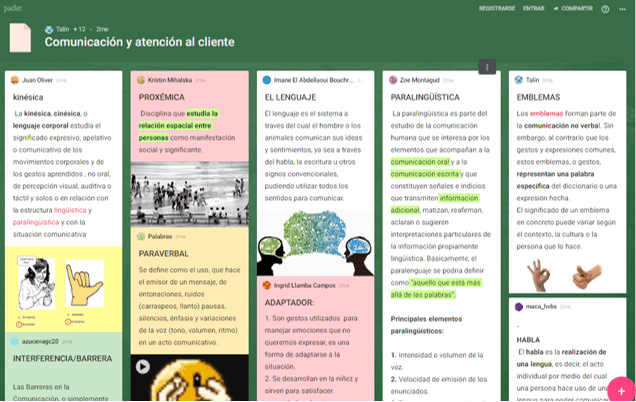Open Imane El Abdellaoui's avatar icon
636x402 pixels.
pos(266,80)
